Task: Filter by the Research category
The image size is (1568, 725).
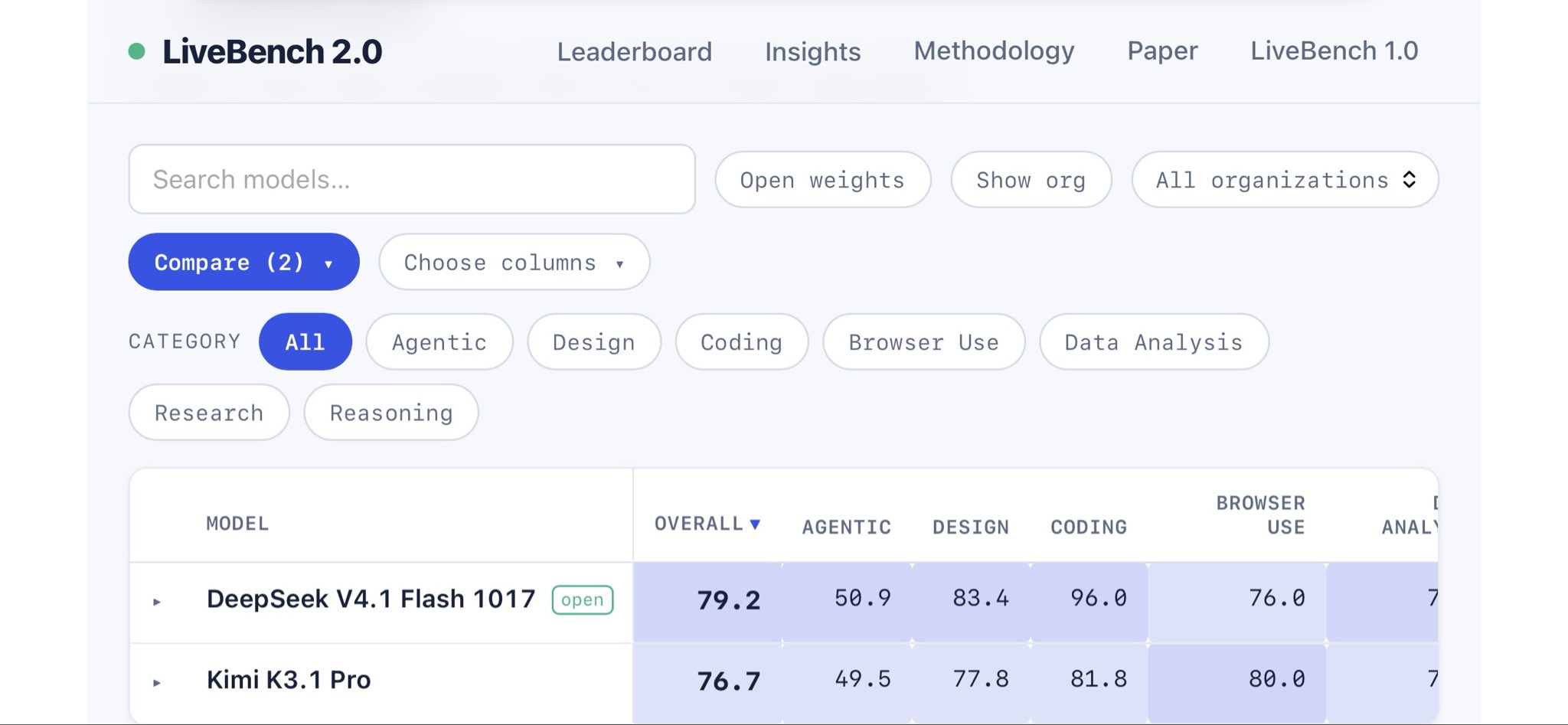Action: tap(208, 412)
